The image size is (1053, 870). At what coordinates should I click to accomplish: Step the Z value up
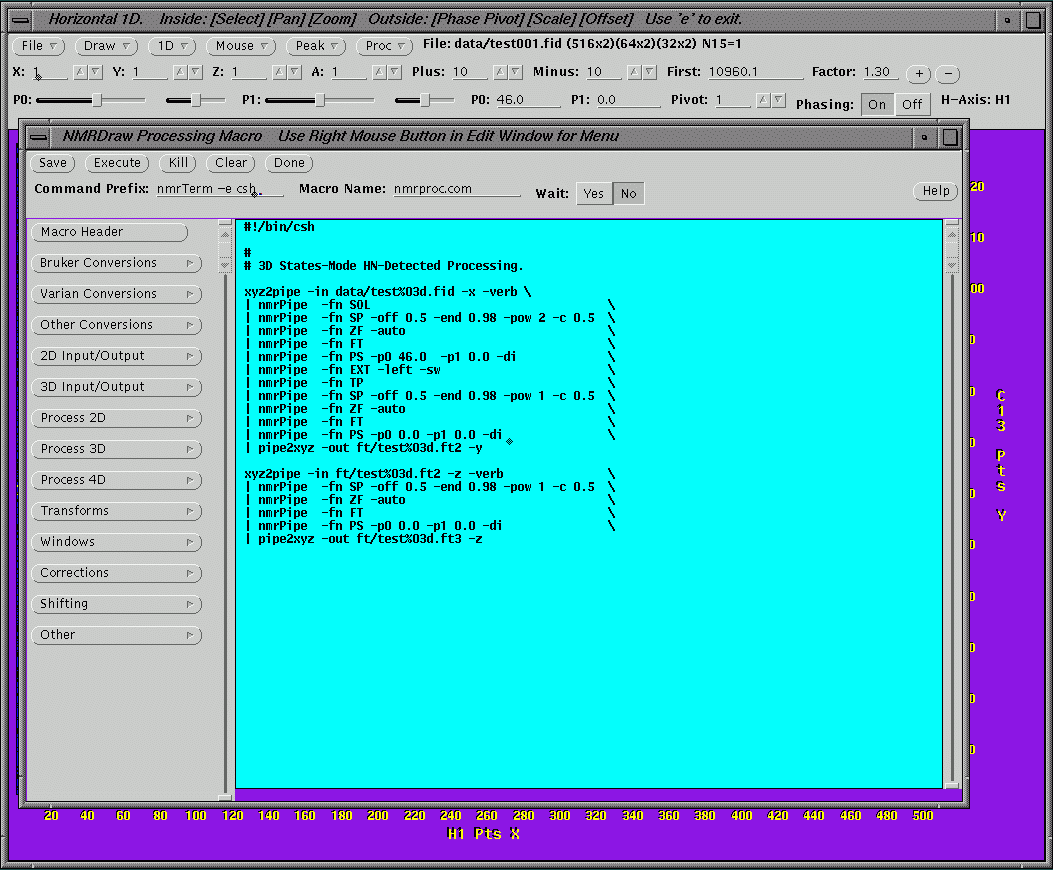pyautogui.click(x=279, y=71)
